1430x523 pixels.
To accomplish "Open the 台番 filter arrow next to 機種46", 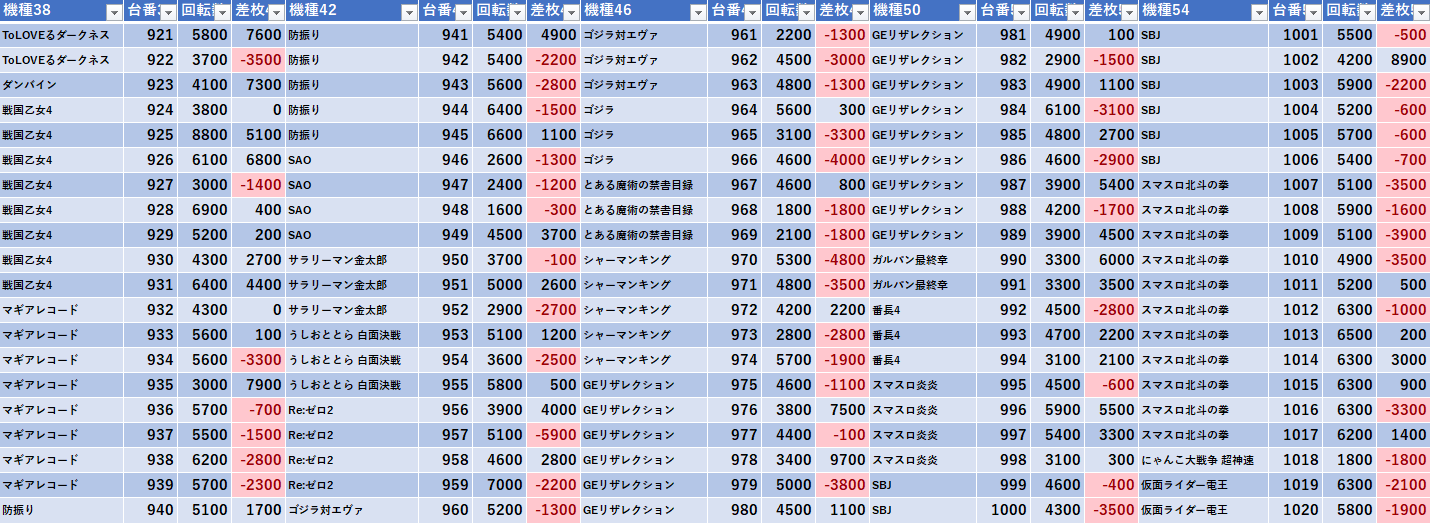I will tap(752, 12).
